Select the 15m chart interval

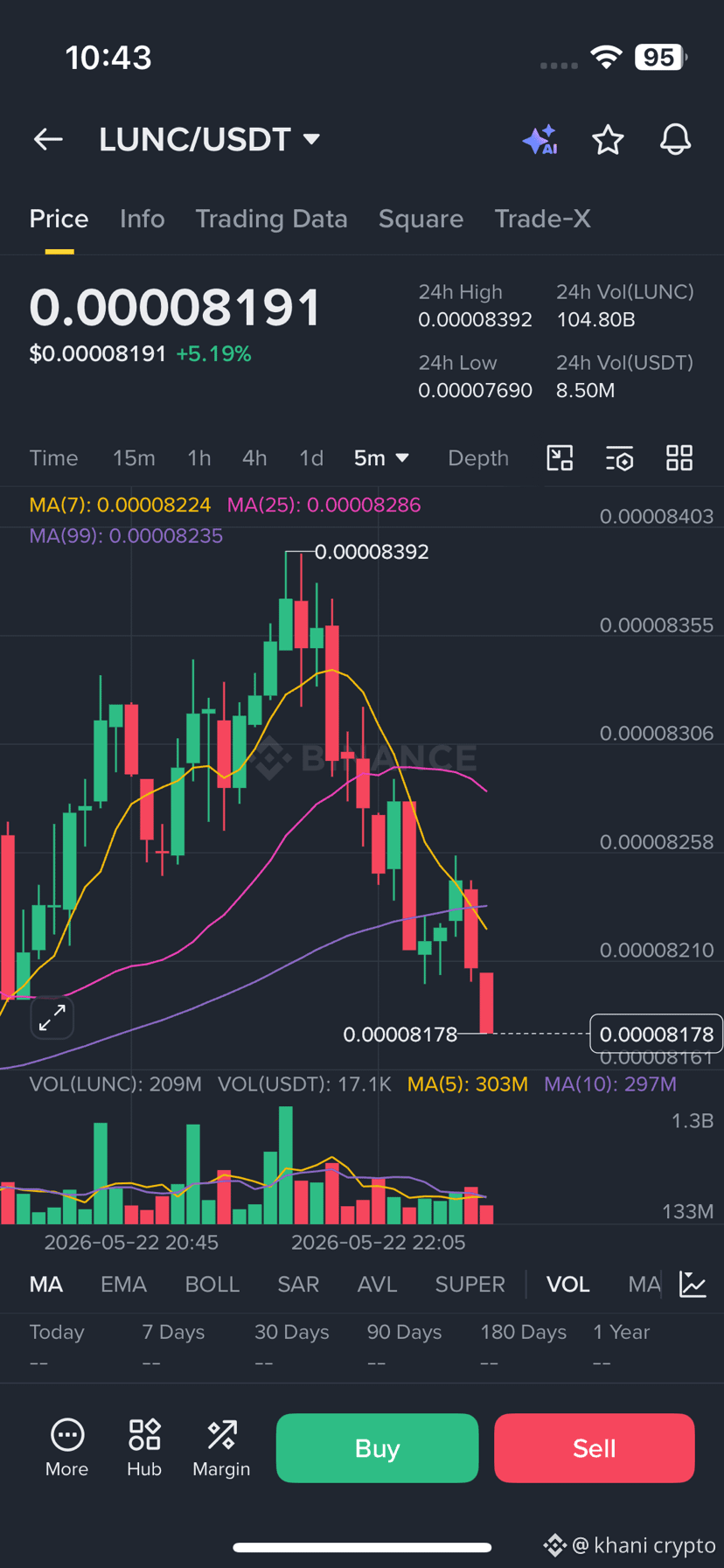tap(134, 457)
